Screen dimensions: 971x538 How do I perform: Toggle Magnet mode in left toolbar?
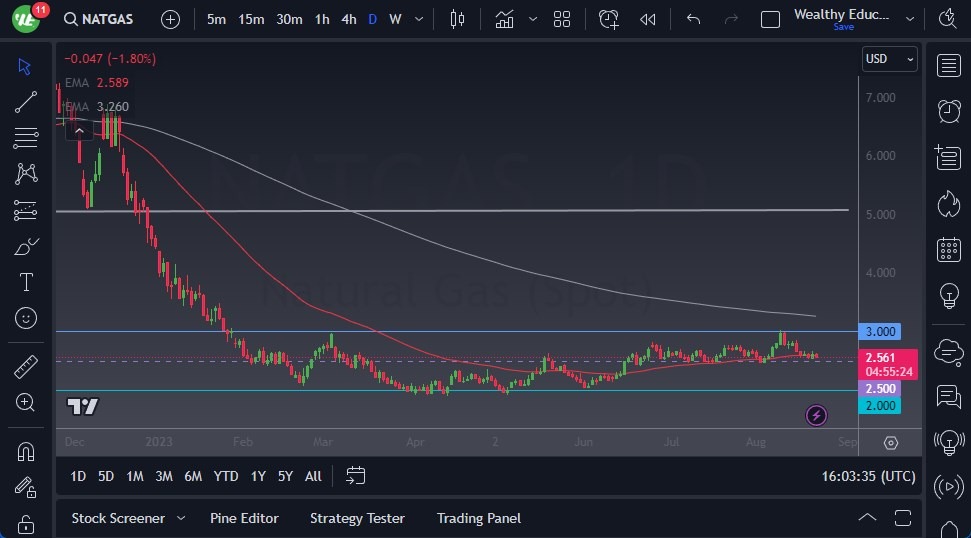pyautogui.click(x=26, y=451)
